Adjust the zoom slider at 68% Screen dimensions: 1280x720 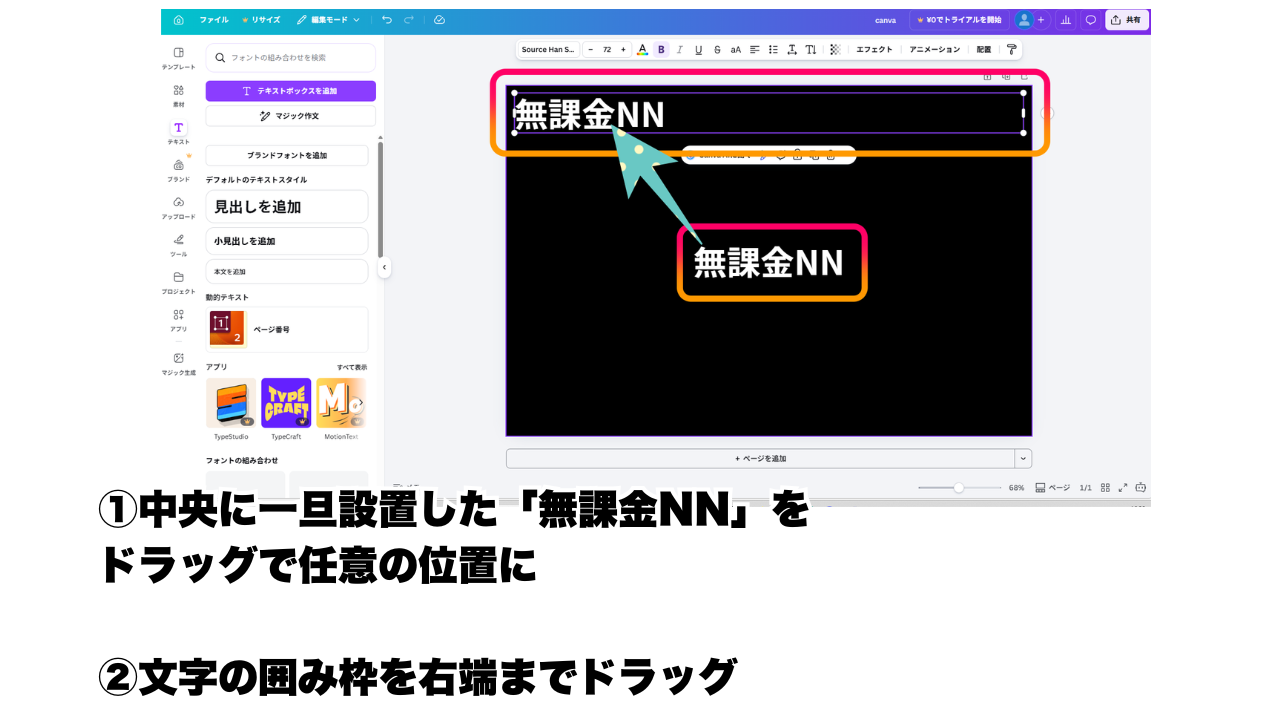959,488
